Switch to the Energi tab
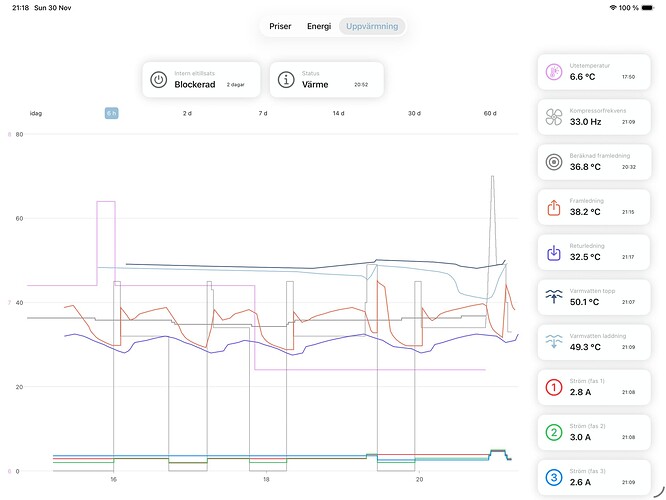666x500 pixels. pos(319,26)
